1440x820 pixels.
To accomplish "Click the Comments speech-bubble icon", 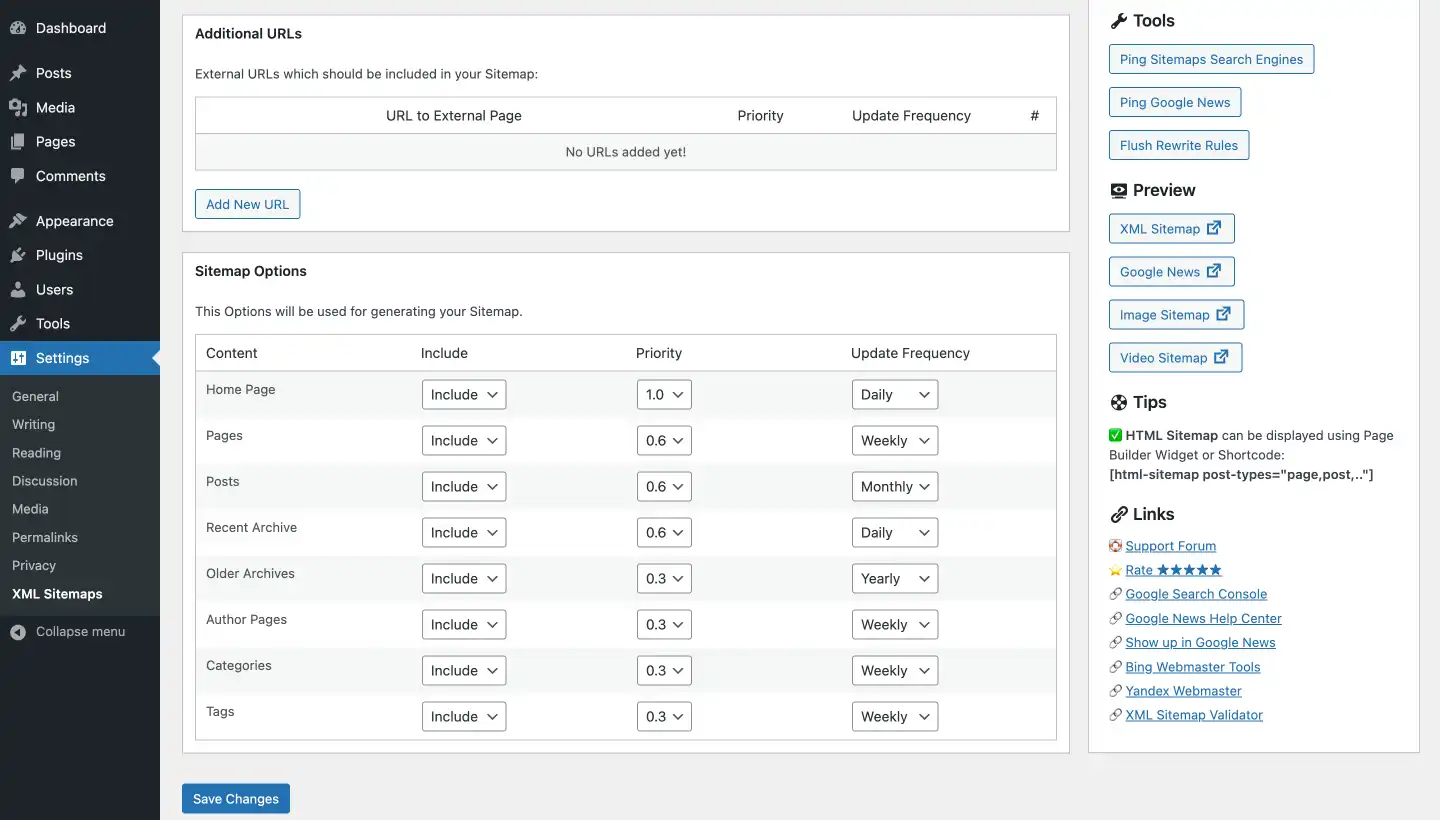I will tap(18, 176).
